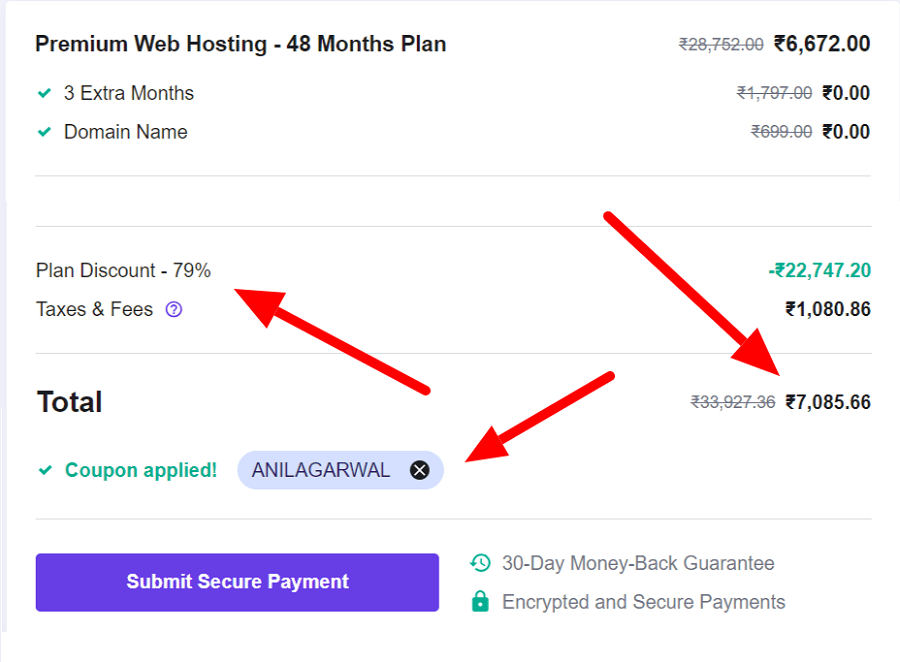The width and height of the screenshot is (900, 662).
Task: Remove the ANILAGARWAL coupon with the X
Action: point(420,470)
